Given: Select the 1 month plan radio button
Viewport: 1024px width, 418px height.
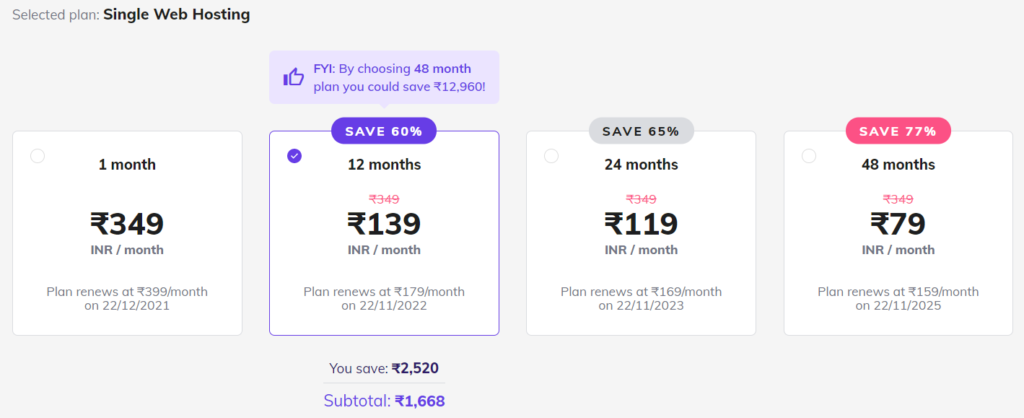Looking at the screenshot, I should [x=37, y=156].
